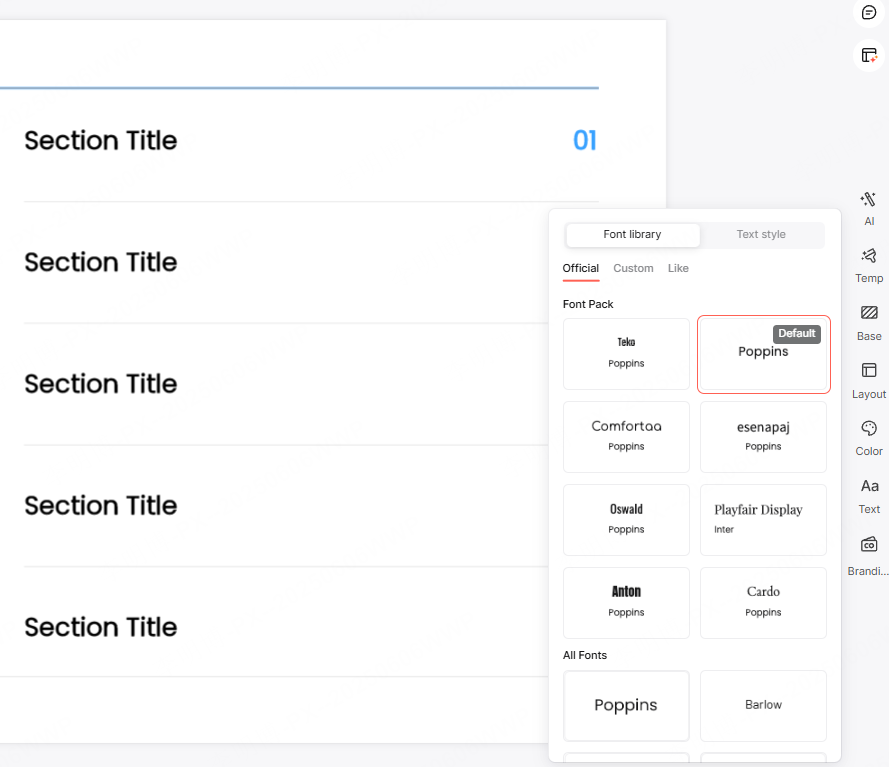Switch to the Custom fonts tab

point(633,268)
